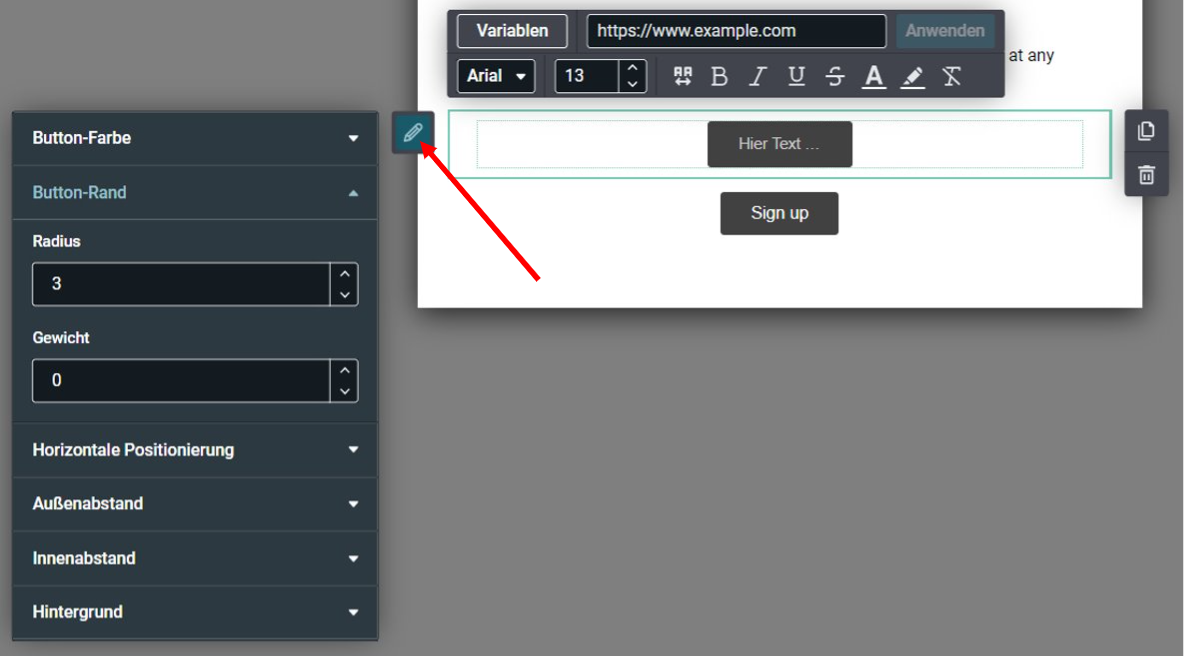Clear text formatting
The width and height of the screenshot is (1184, 656).
(951, 76)
